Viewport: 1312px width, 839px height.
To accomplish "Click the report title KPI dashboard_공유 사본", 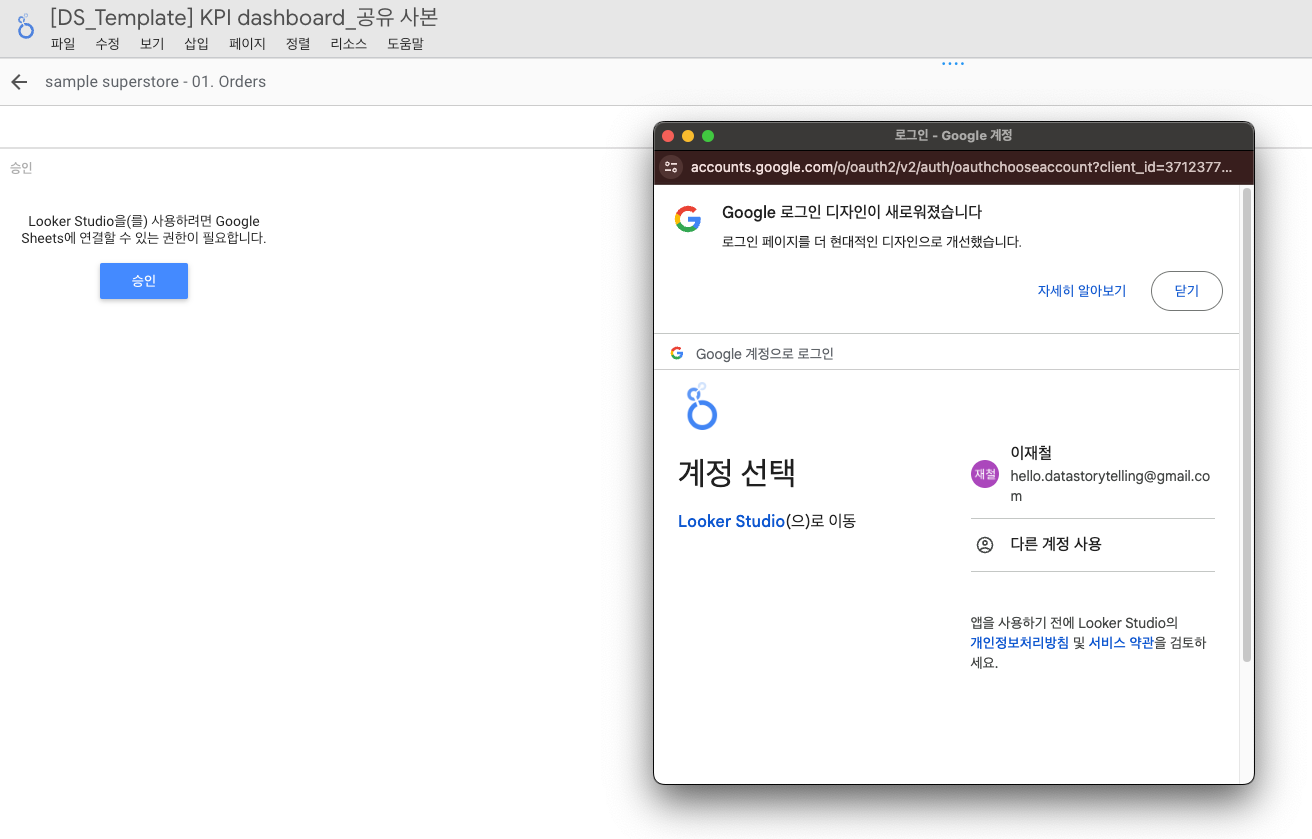I will pyautogui.click(x=244, y=17).
